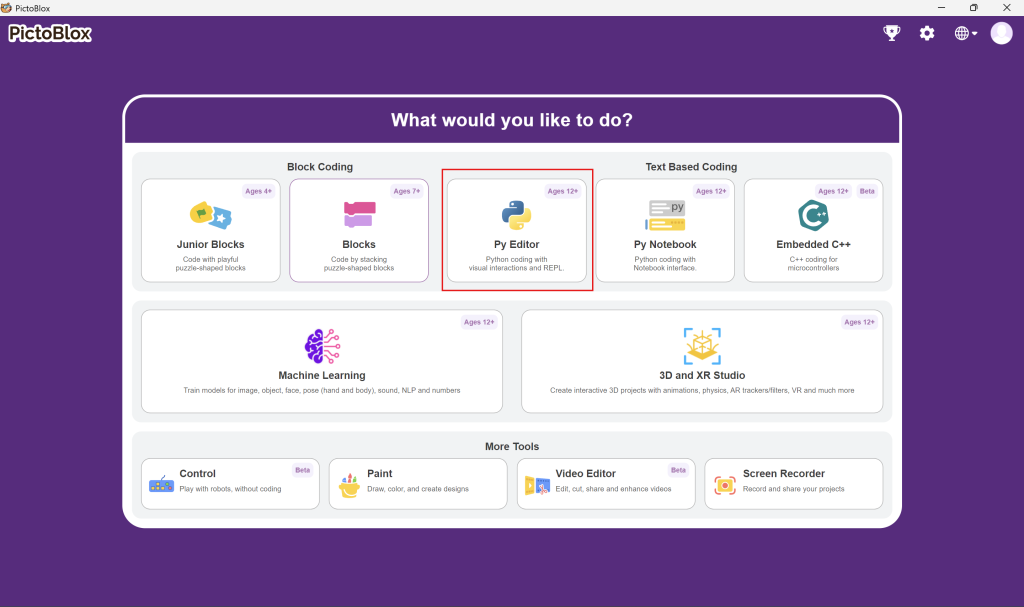This screenshot has width=1024, height=607.
Task: Click the 'Ages 12+' badge on Embedded C++
Action: coord(833,191)
